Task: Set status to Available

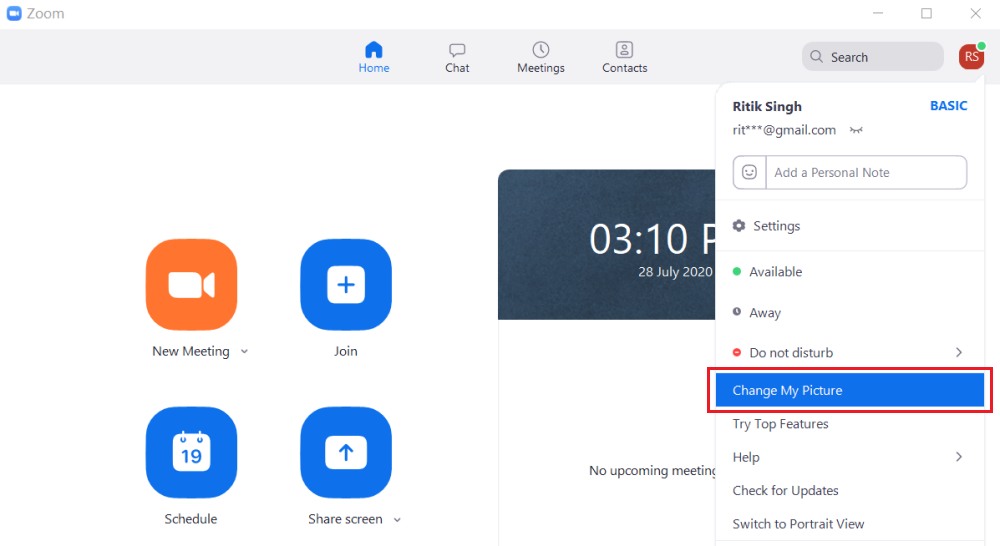Action: point(849,272)
